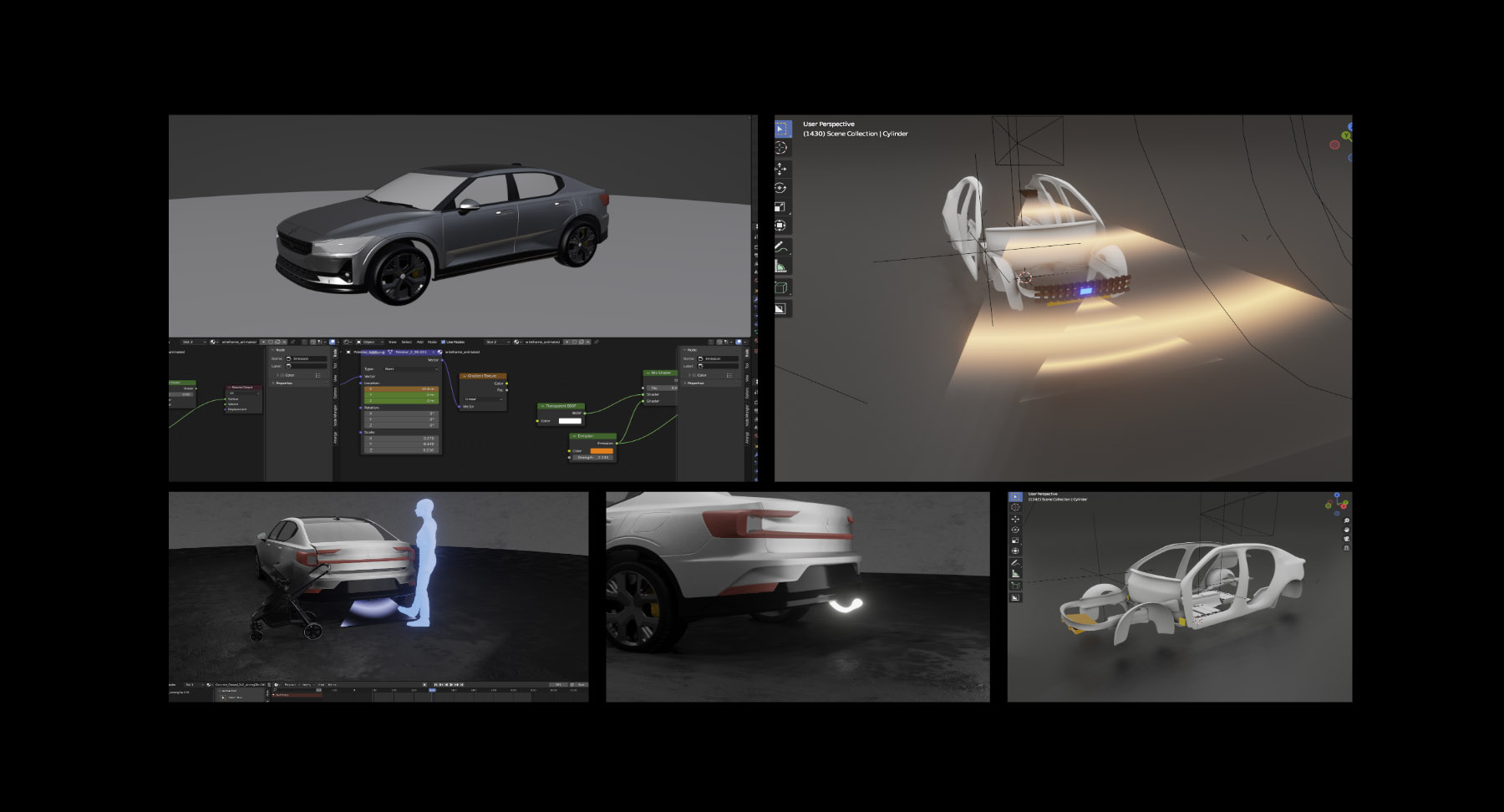Collapse the Transparent BSDF node
The width and height of the screenshot is (1504, 812).
pyautogui.click(x=542, y=406)
